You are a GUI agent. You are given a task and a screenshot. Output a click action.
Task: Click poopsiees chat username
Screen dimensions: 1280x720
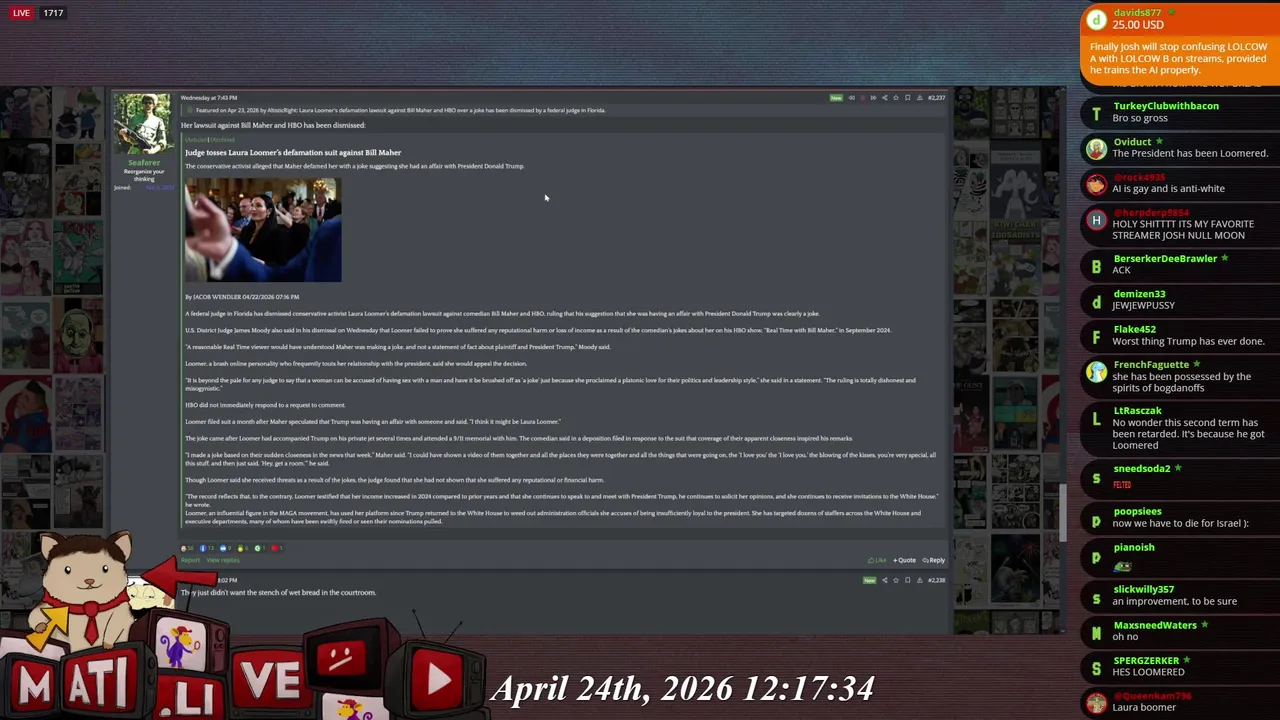click(x=1137, y=512)
